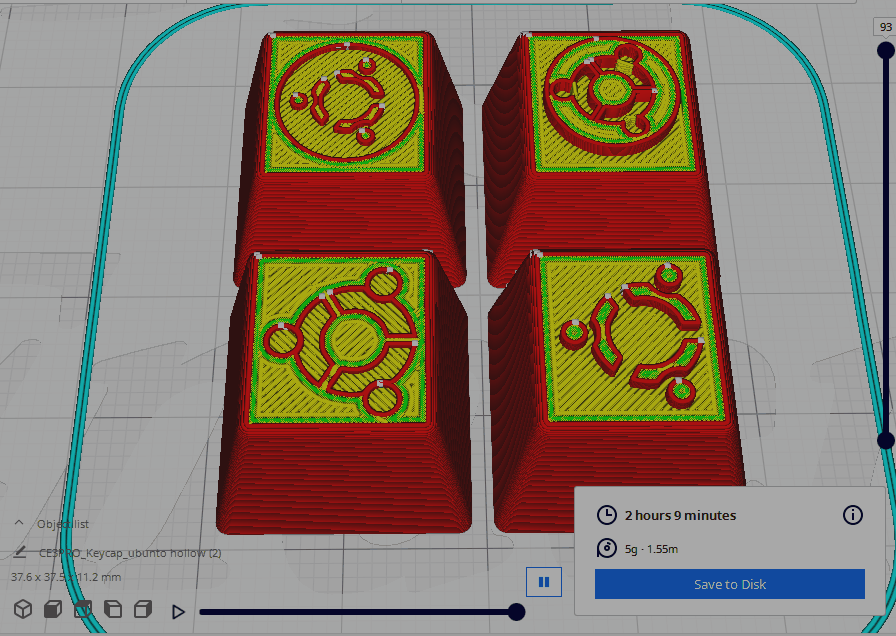The width and height of the screenshot is (896, 636).
Task: Click the simulation path slider handle
Action: (516, 611)
